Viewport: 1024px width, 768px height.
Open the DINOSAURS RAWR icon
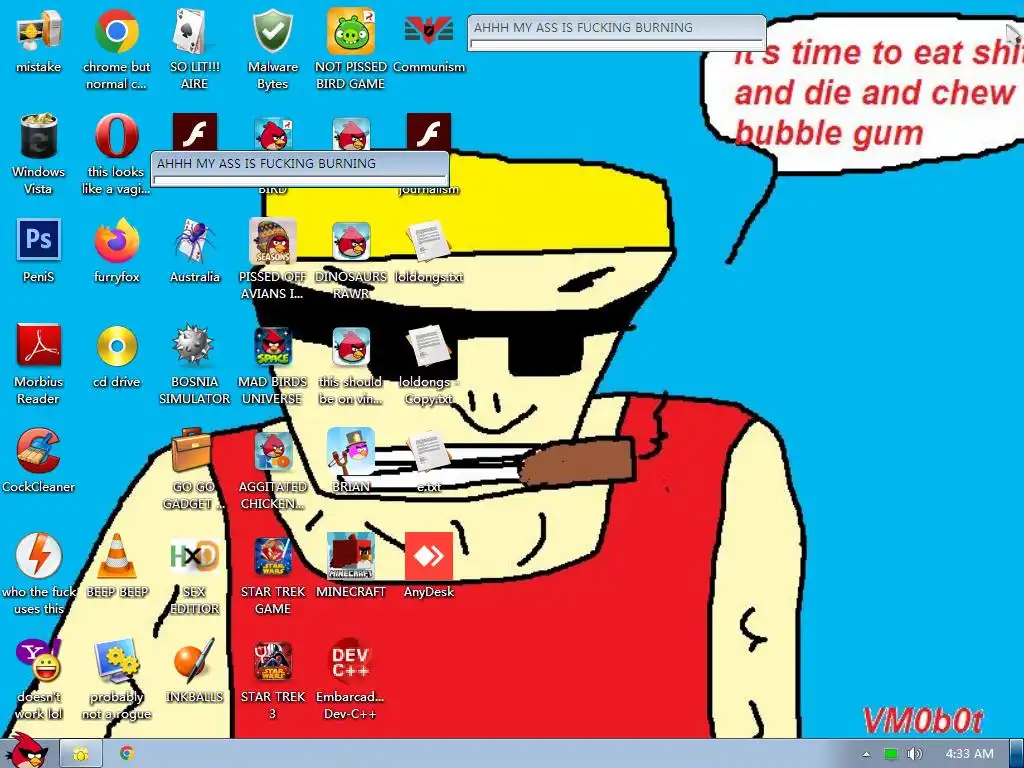[x=351, y=240]
